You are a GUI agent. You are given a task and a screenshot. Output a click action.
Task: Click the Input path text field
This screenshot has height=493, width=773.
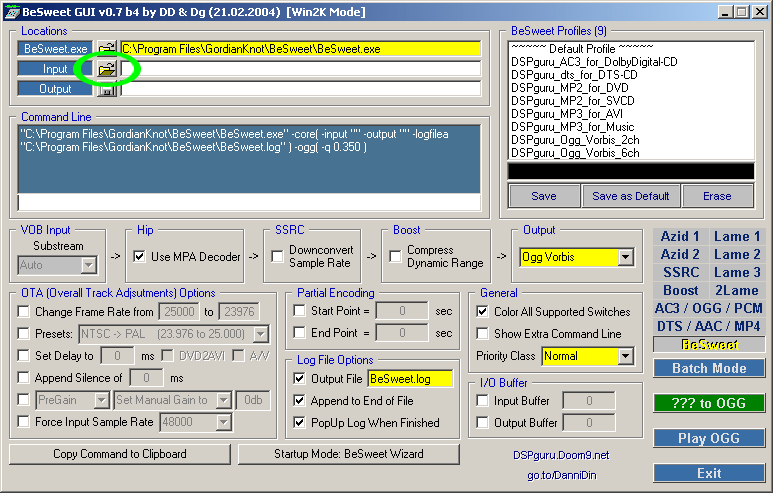coord(301,69)
